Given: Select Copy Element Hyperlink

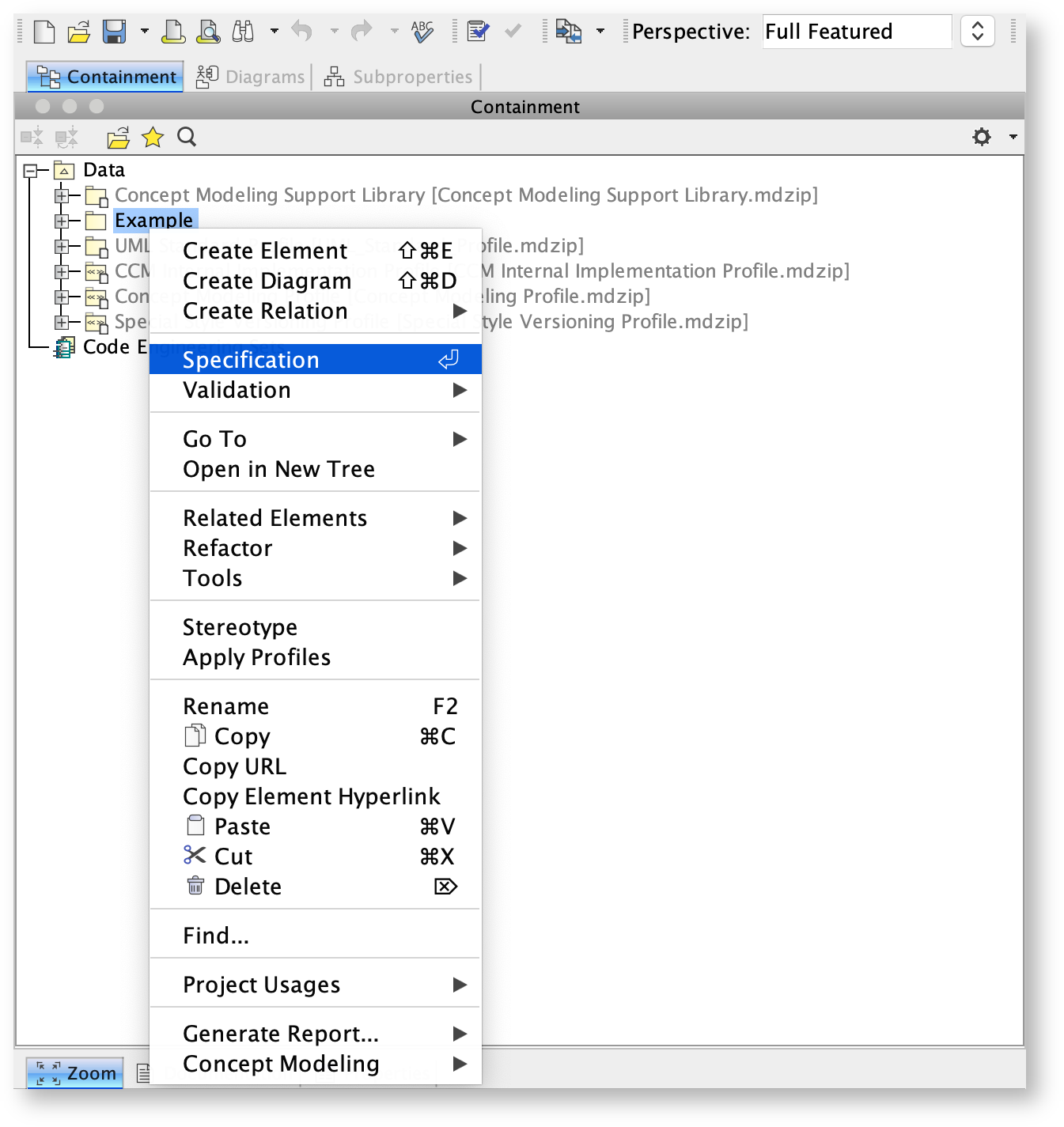Looking at the screenshot, I should point(316,796).
